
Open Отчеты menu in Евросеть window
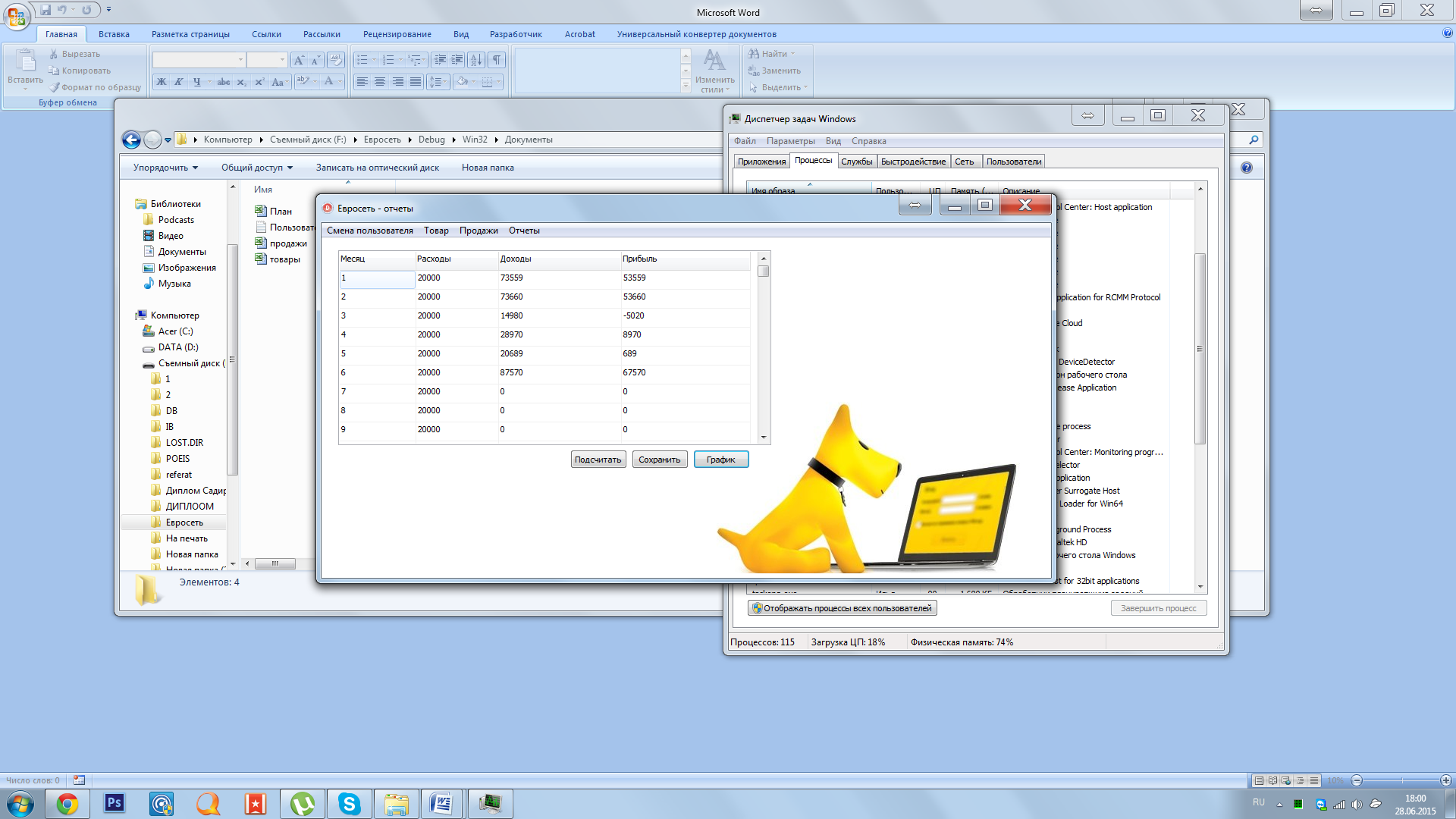(524, 231)
